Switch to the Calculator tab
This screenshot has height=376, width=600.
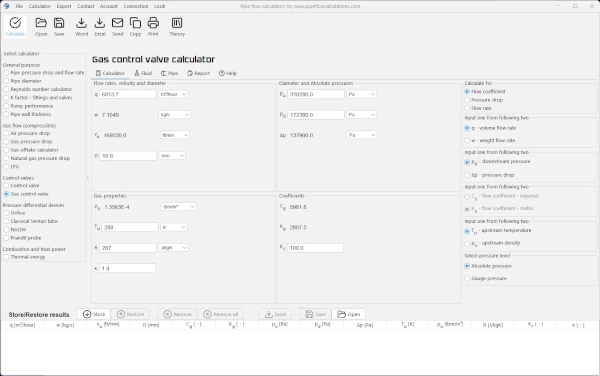click(x=110, y=73)
